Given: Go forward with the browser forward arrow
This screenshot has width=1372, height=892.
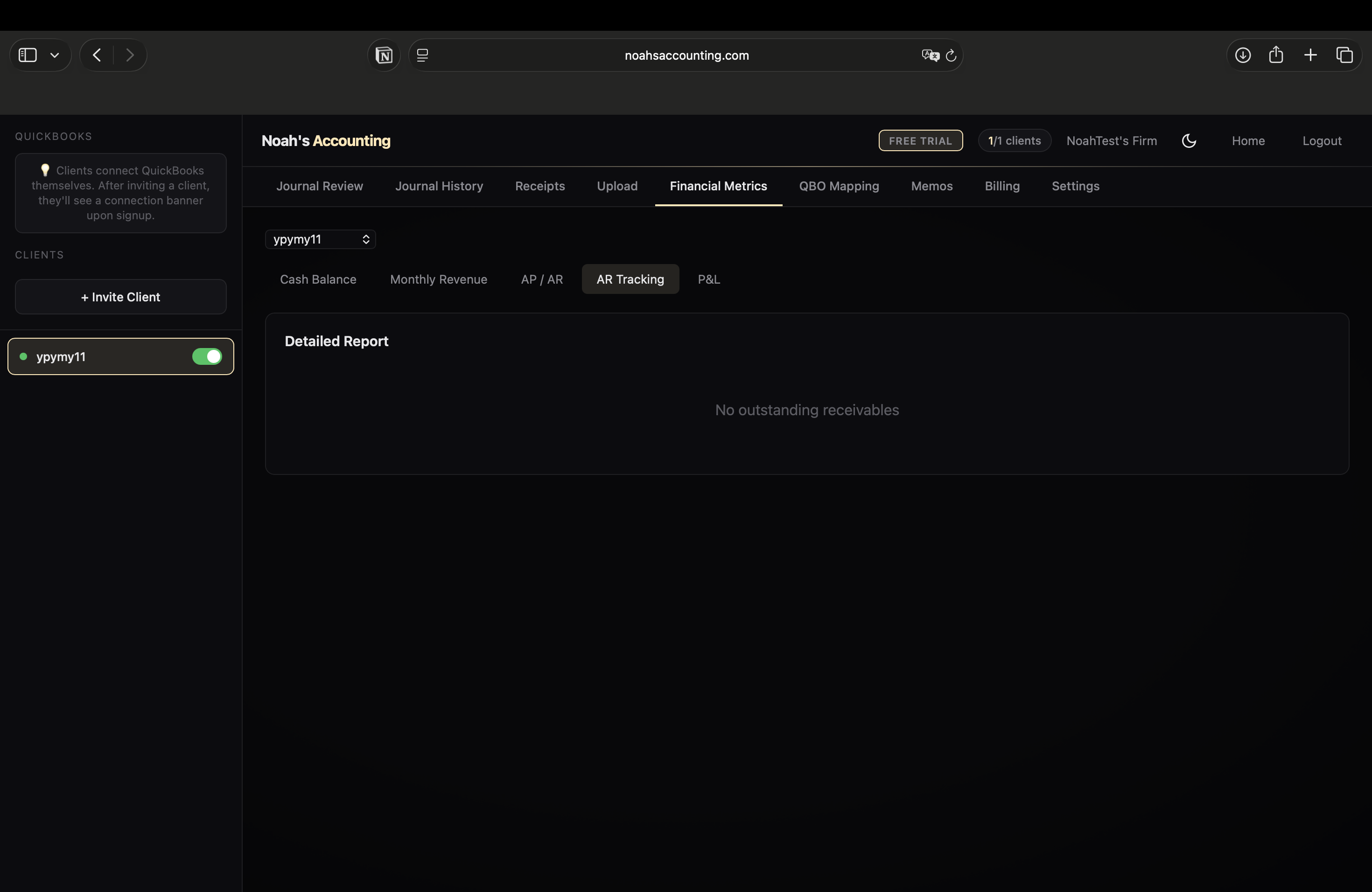Looking at the screenshot, I should 130,56.
